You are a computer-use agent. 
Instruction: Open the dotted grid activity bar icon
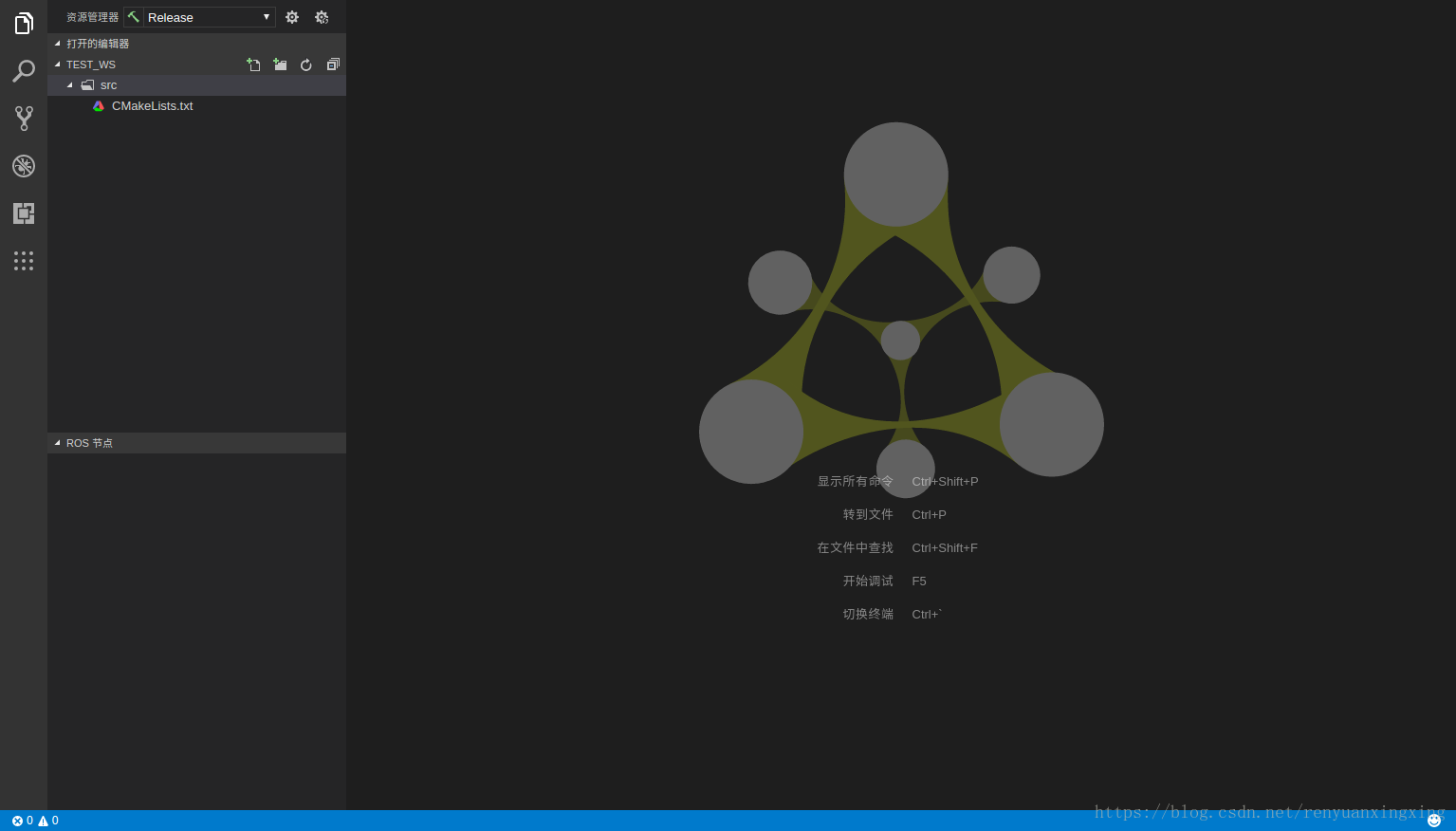[x=24, y=261]
